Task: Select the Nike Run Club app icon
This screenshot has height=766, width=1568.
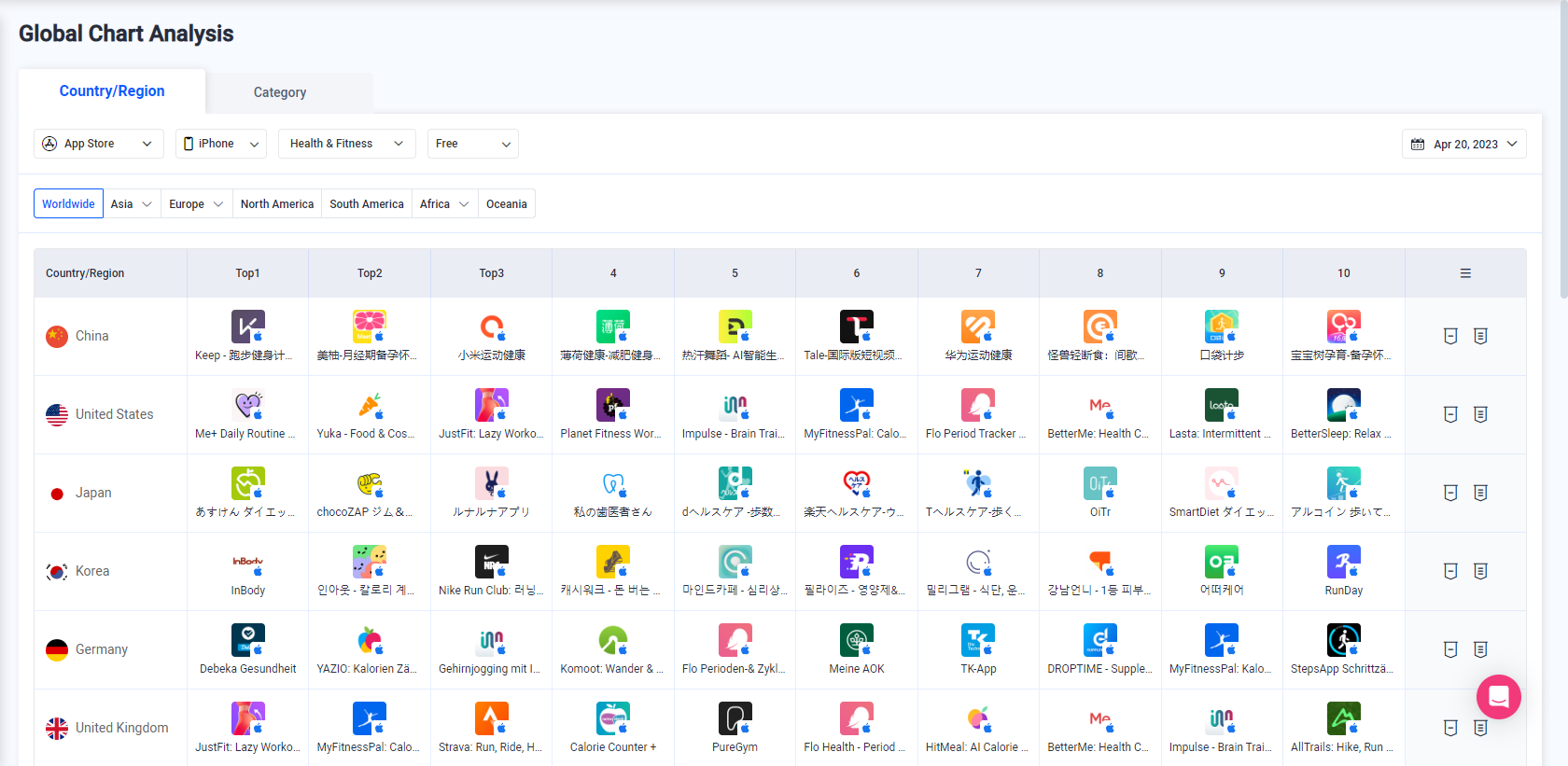Action: click(491, 562)
